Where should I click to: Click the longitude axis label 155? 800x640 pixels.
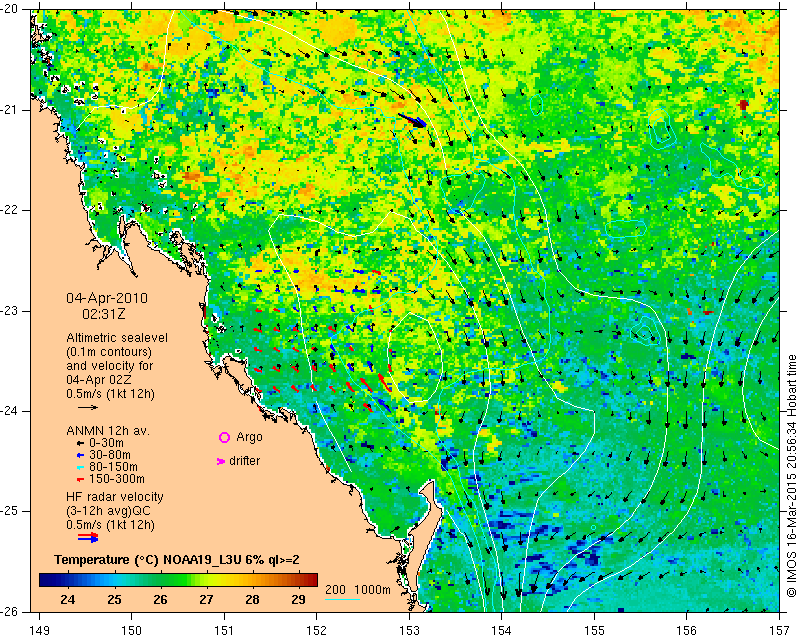594,631
